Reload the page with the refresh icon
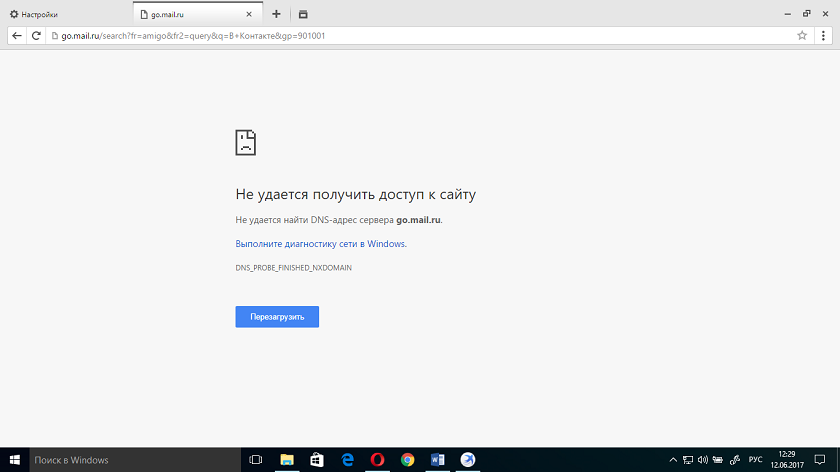 (x=36, y=36)
